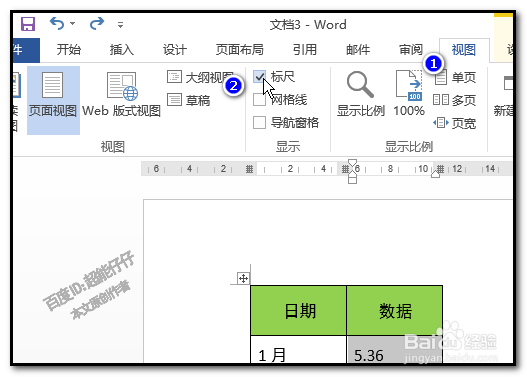
Task: Choose 多页 multiple pages view
Action: point(454,100)
